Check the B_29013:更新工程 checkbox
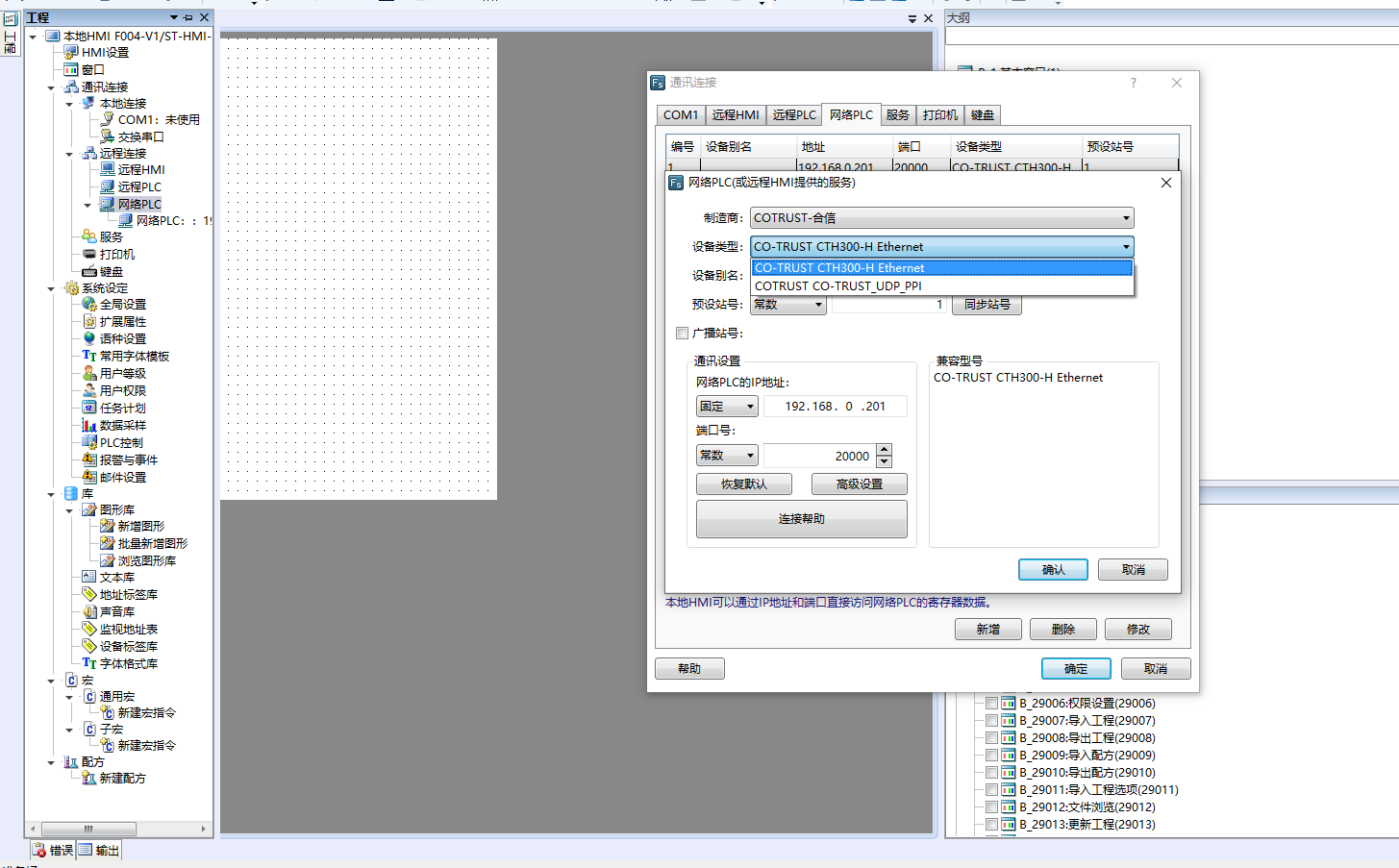 point(991,825)
